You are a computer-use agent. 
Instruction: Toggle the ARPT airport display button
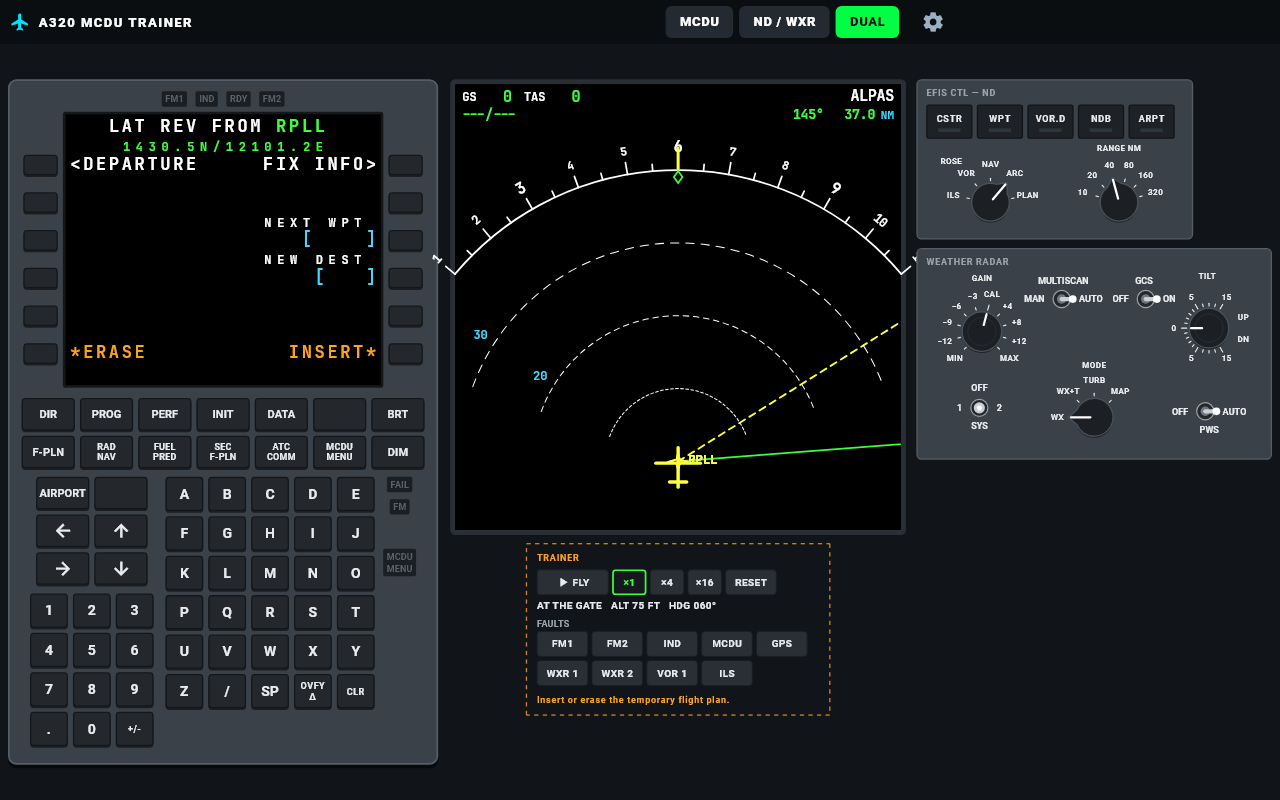tap(1151, 122)
